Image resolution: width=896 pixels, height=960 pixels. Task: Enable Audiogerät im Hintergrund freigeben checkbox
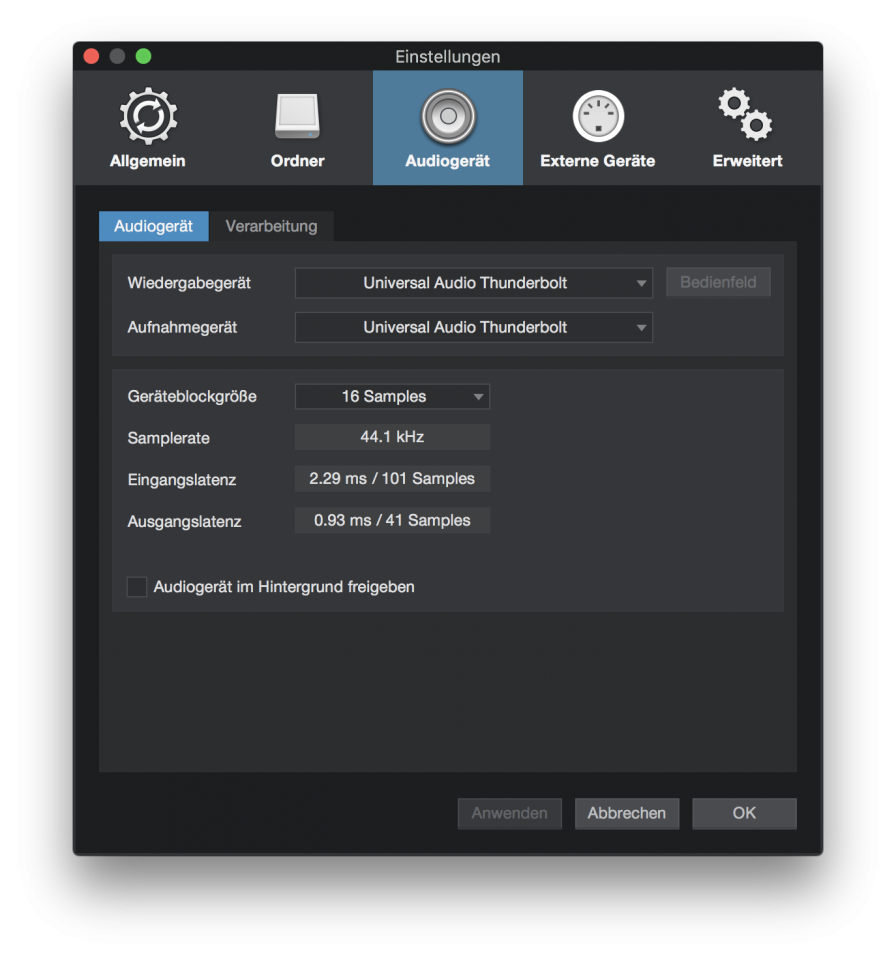[137, 587]
